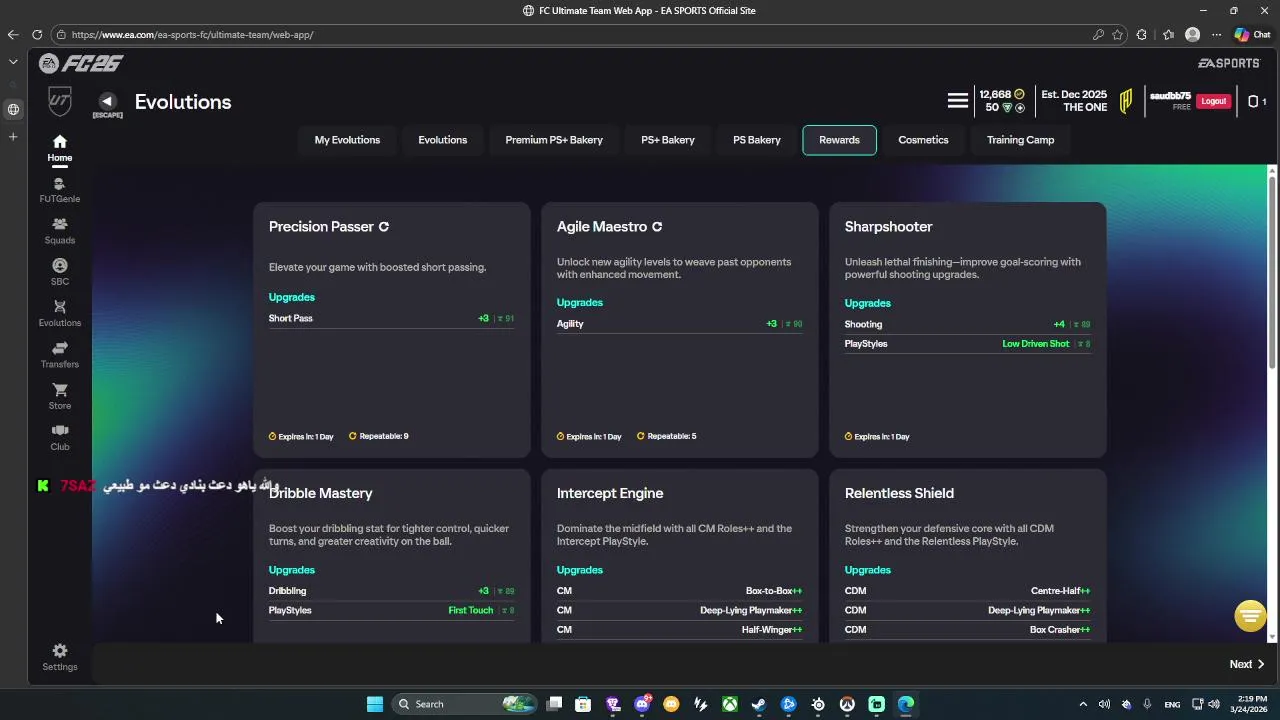Open Settings gear in sidebar
This screenshot has width=1280, height=720.
click(x=60, y=656)
